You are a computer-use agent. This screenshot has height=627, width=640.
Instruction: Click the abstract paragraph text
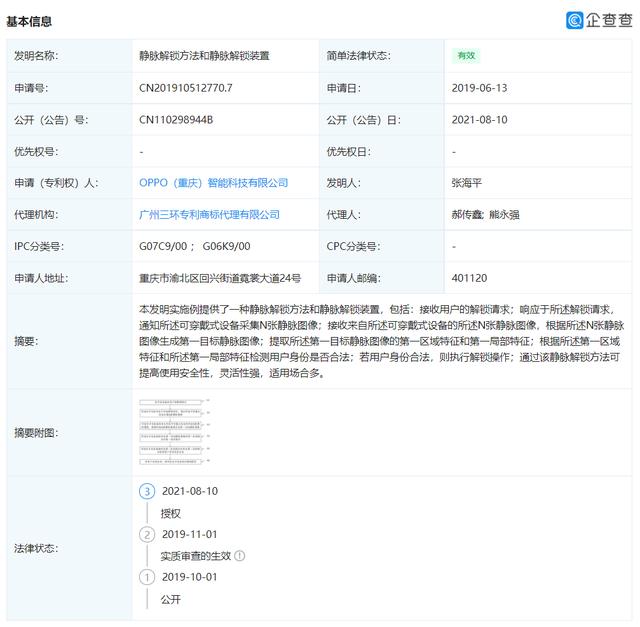(x=381, y=341)
